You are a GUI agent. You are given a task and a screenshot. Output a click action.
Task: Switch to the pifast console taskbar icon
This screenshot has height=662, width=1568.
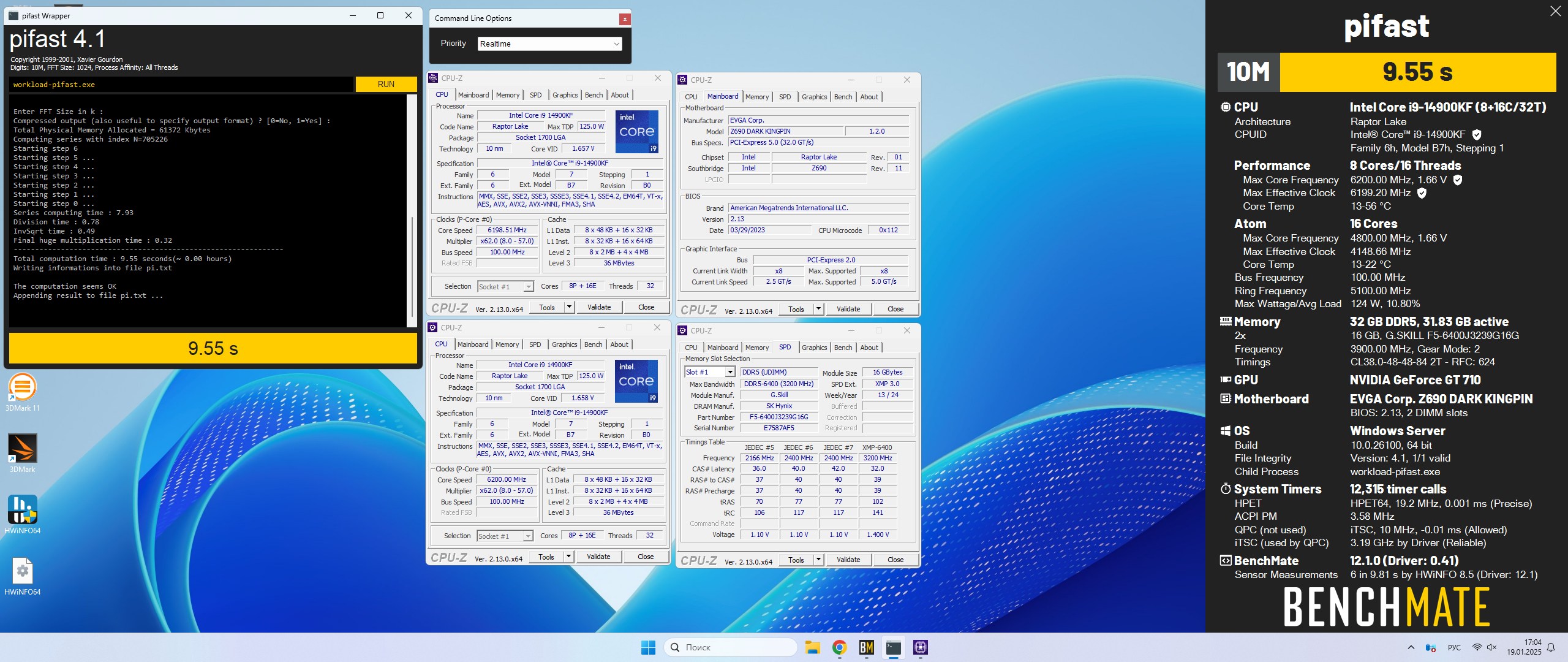click(893, 647)
